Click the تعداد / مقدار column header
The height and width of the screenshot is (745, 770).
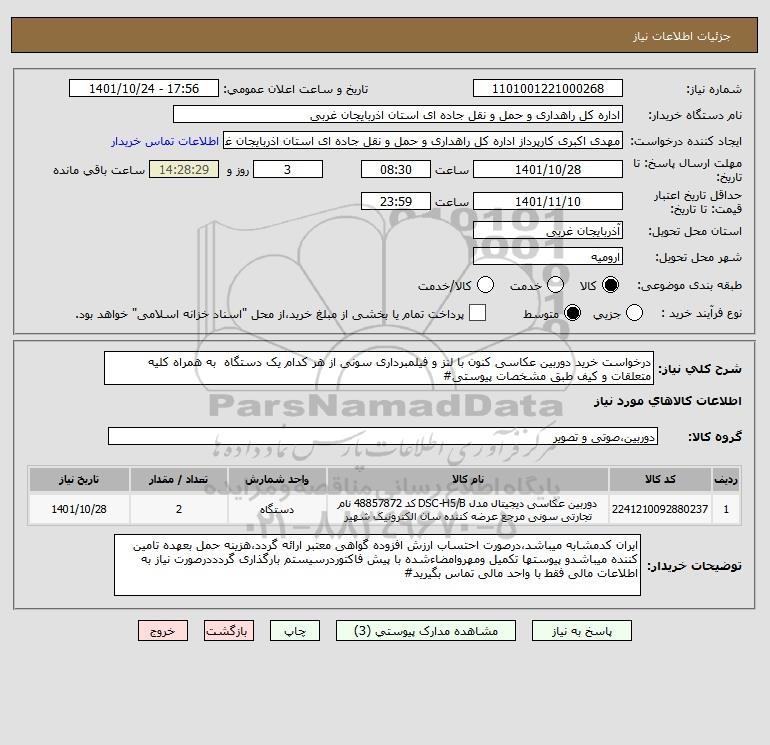pos(179,479)
